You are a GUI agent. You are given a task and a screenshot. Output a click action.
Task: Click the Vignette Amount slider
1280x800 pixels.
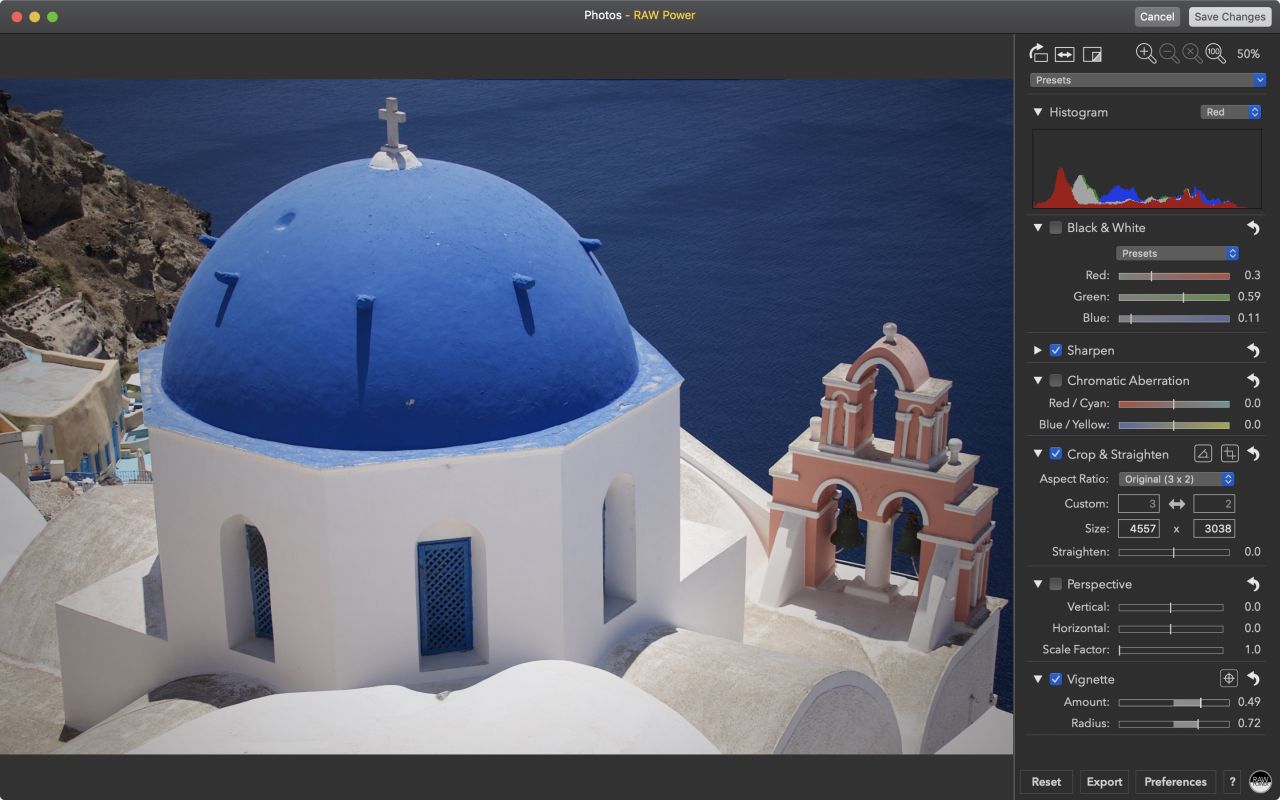1173,702
